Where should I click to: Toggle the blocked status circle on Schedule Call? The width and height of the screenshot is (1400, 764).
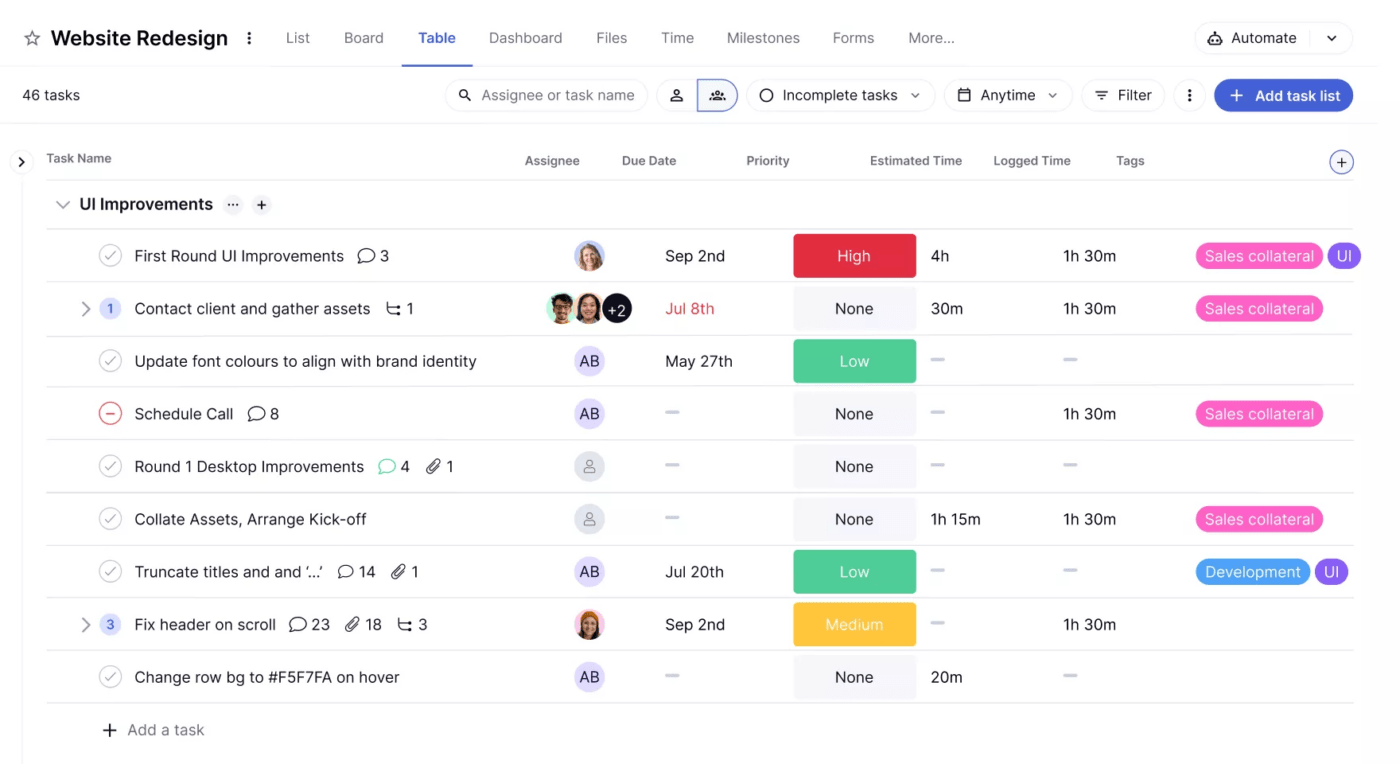click(110, 414)
